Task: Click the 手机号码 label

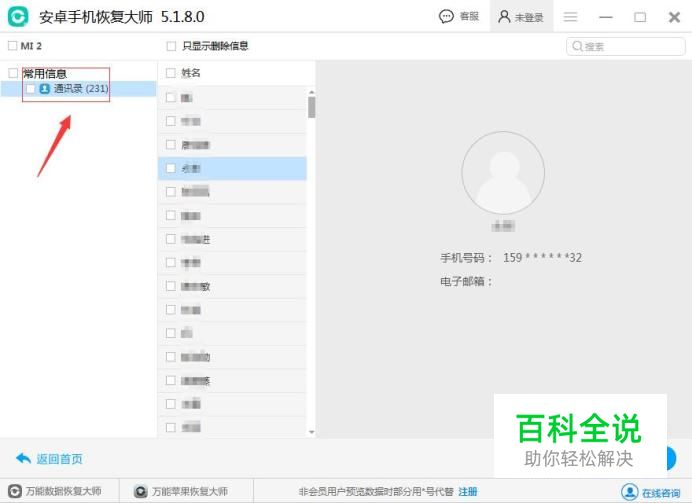Action: coord(466,258)
